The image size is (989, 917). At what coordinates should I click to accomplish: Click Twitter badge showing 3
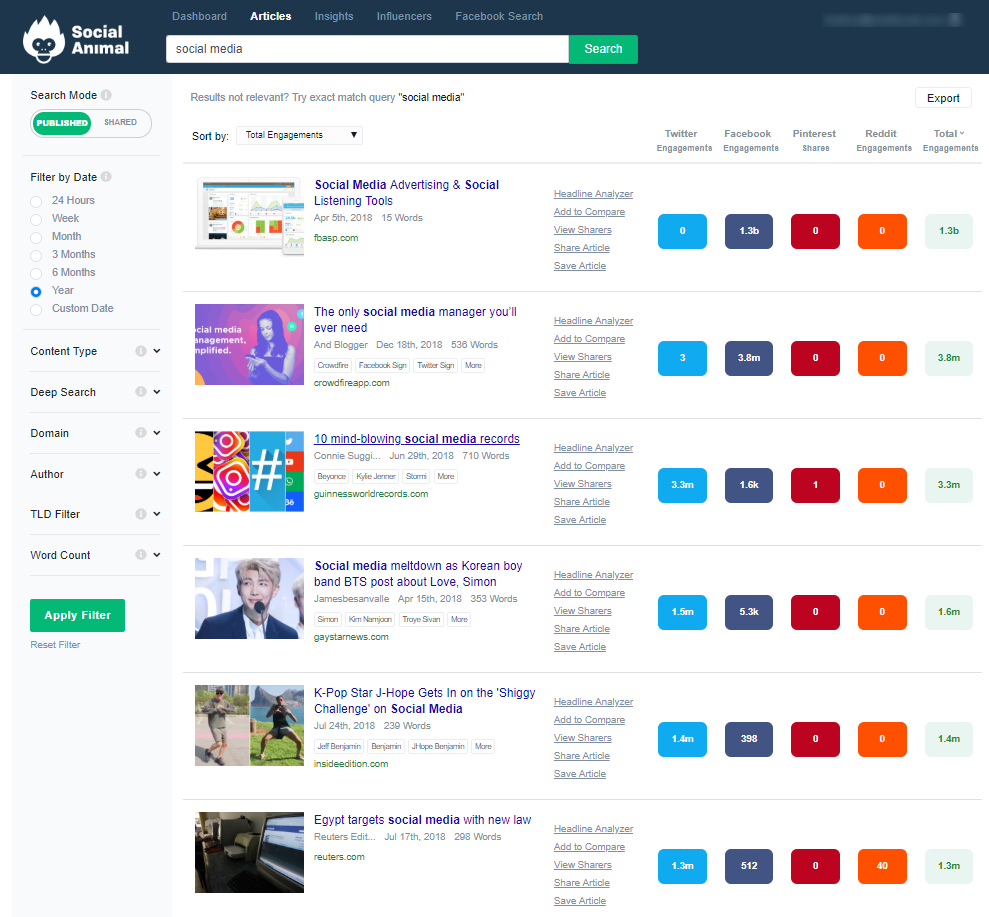(x=682, y=358)
